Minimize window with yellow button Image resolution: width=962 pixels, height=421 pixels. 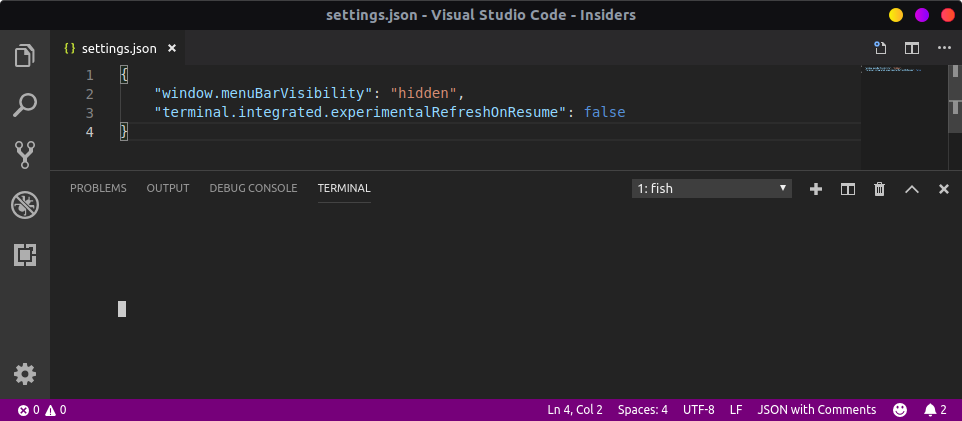pyautogui.click(x=896, y=15)
